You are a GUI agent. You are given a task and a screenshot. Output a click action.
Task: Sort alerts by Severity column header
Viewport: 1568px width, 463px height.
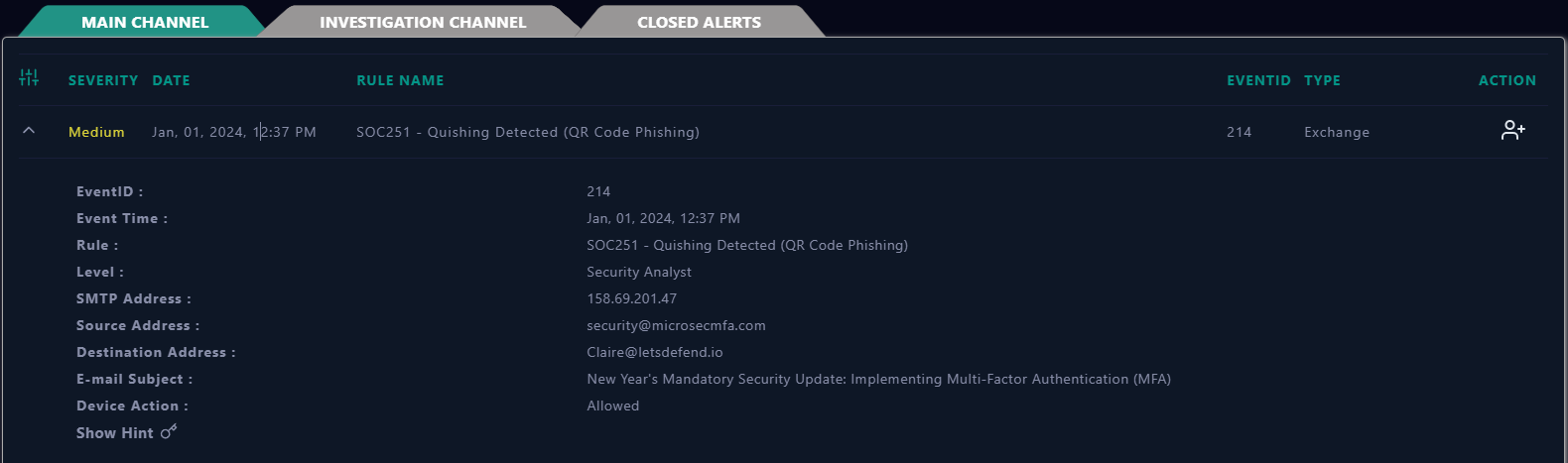click(103, 80)
